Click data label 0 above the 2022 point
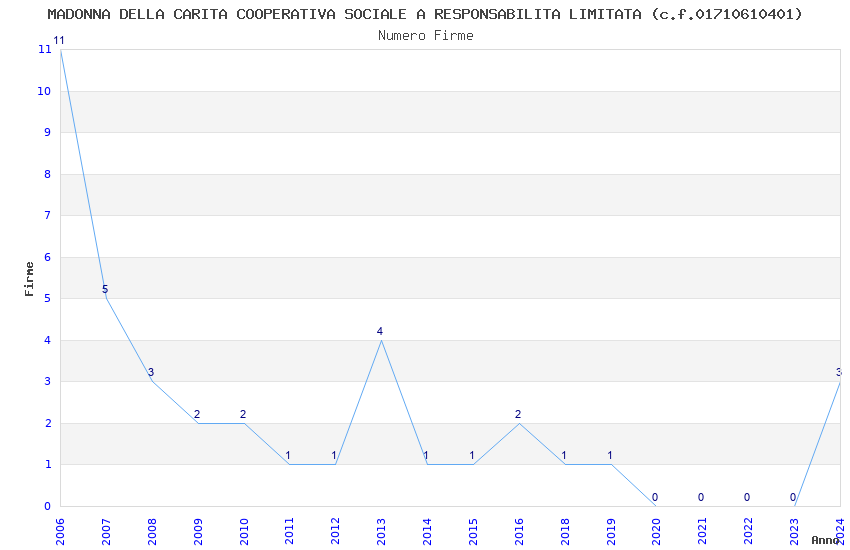 [747, 497]
